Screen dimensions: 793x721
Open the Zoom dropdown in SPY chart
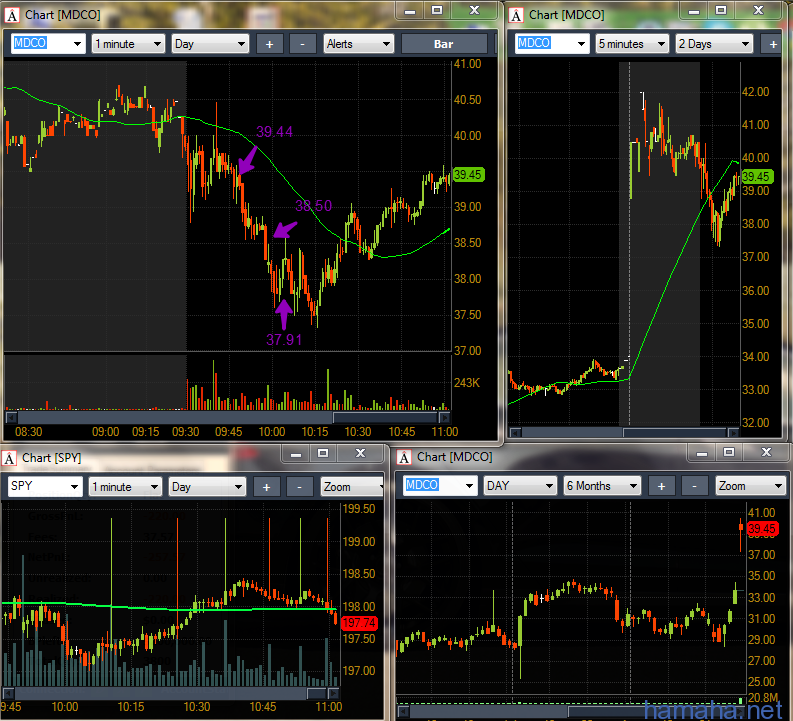tap(352, 487)
